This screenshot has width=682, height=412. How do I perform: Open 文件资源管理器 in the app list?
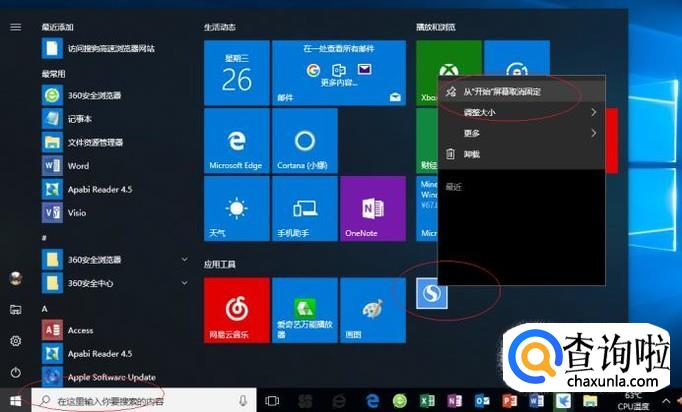click(115, 142)
